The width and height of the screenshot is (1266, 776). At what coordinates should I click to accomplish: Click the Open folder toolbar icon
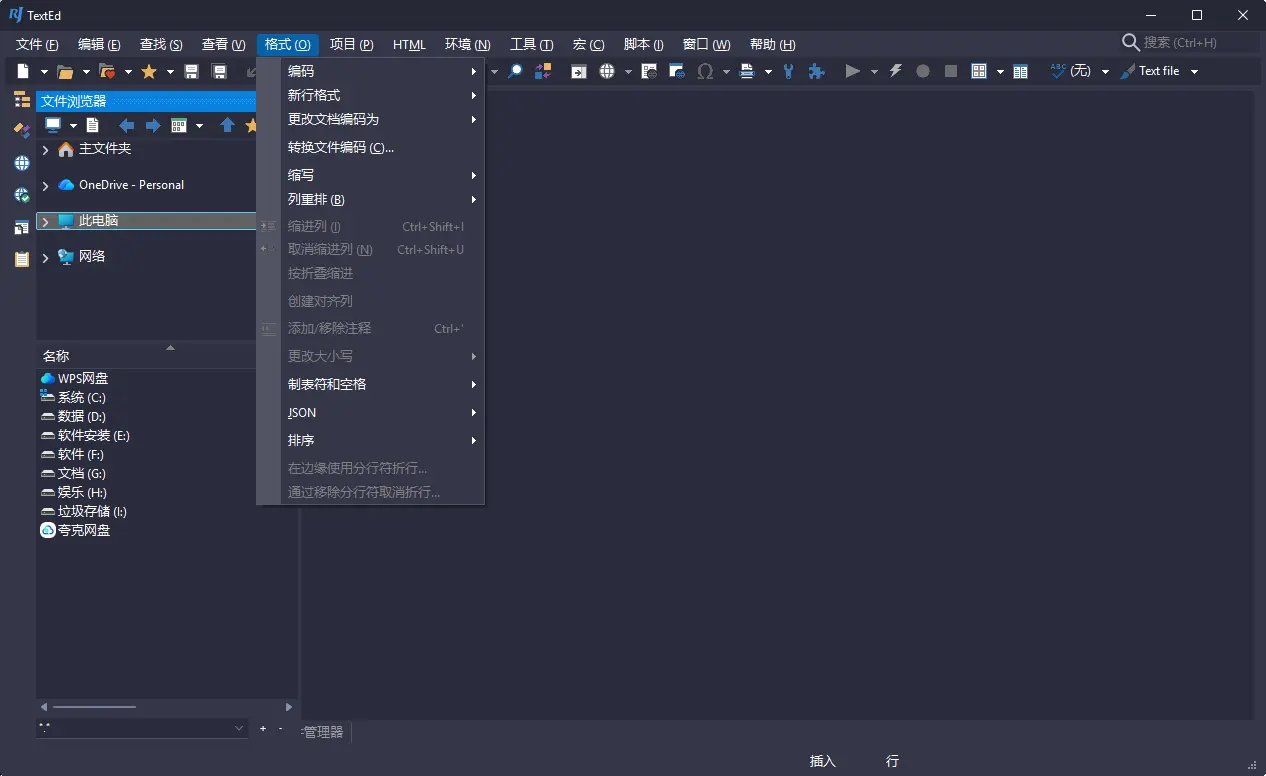[x=65, y=71]
